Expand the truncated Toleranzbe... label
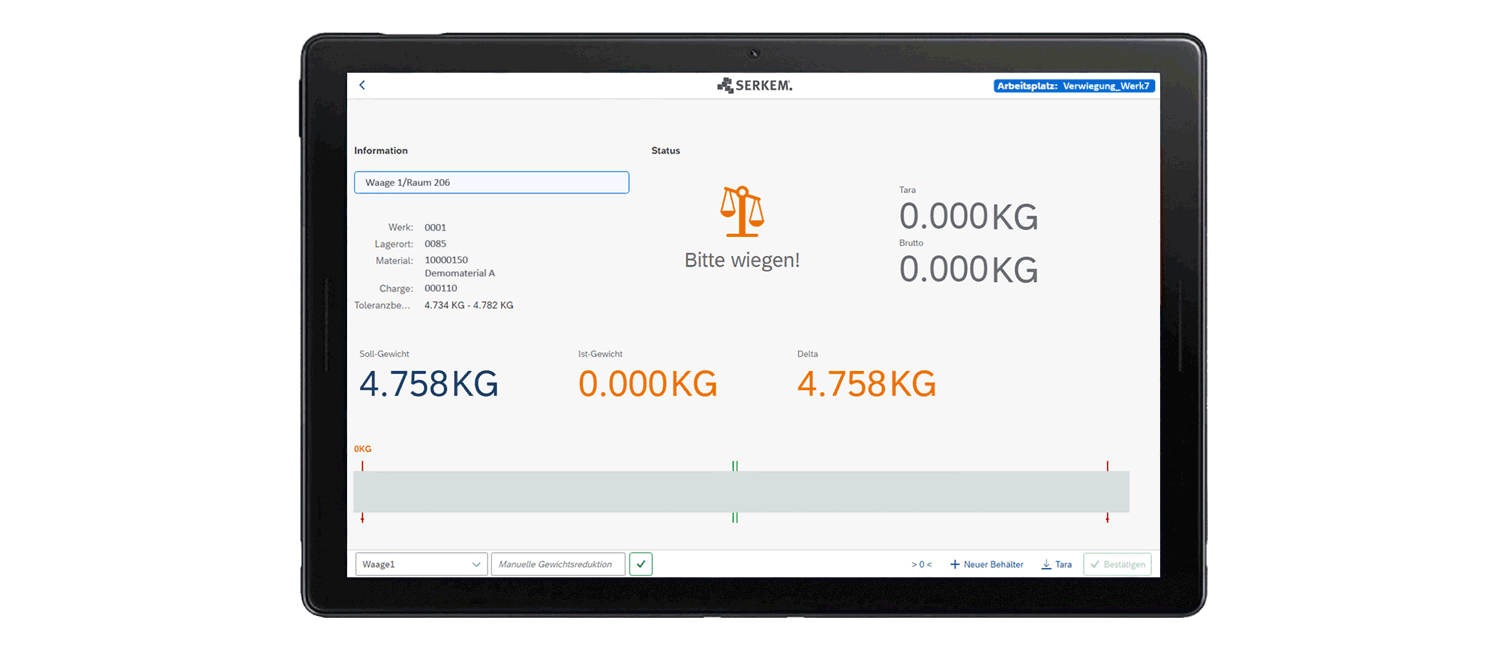The height and width of the screenshot is (650, 1500). (x=383, y=305)
